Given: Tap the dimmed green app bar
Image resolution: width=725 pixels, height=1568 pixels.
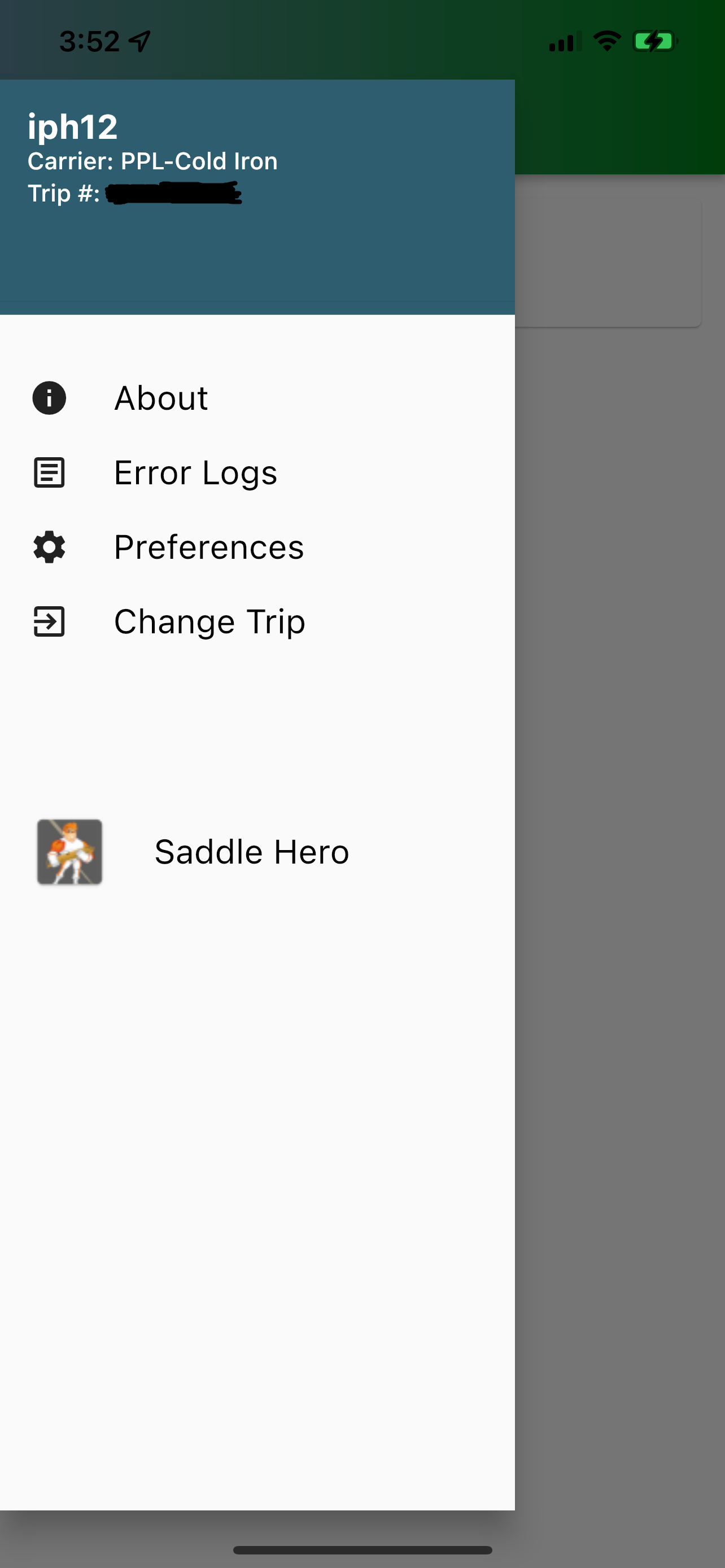Looking at the screenshot, I should pyautogui.click(x=619, y=126).
